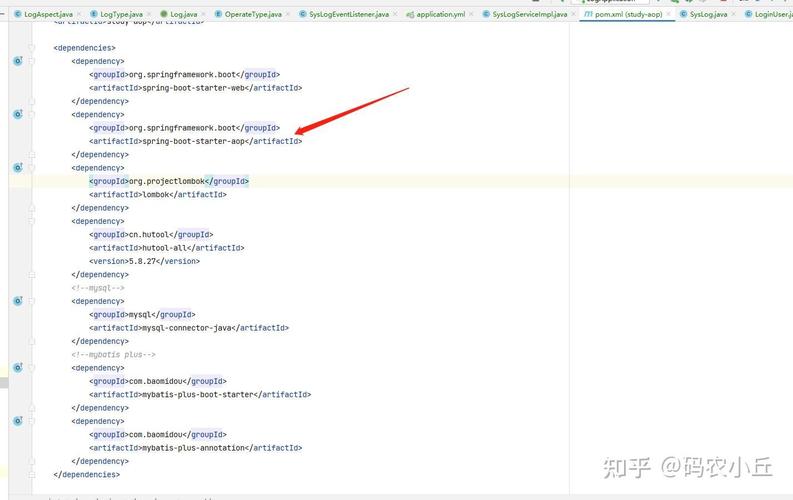Click the gutter icon beside mybatis-plus-annotation dependency
The image size is (793, 500).
18,421
